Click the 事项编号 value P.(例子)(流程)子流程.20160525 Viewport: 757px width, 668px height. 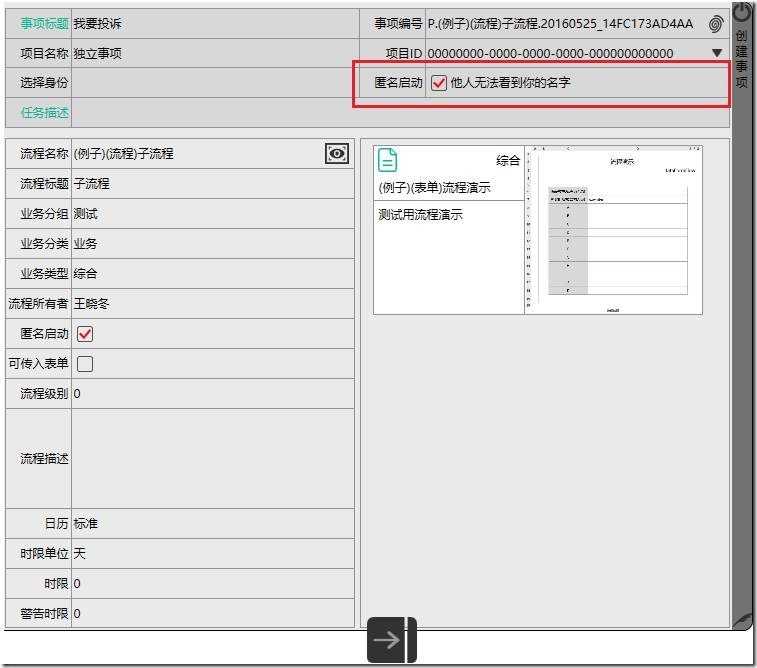[x=560, y=24]
